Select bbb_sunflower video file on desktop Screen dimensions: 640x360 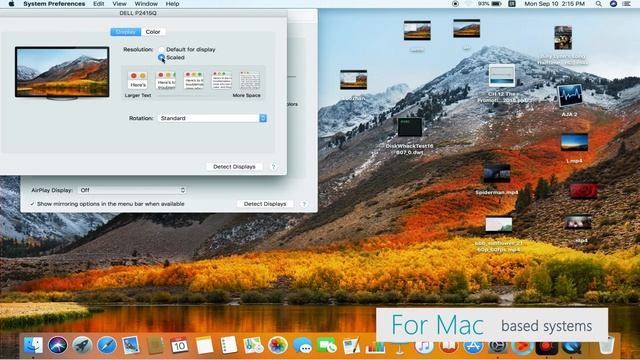498,224
